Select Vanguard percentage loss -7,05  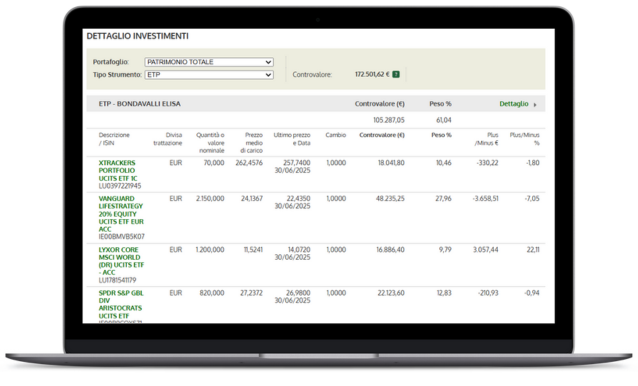click(x=532, y=198)
